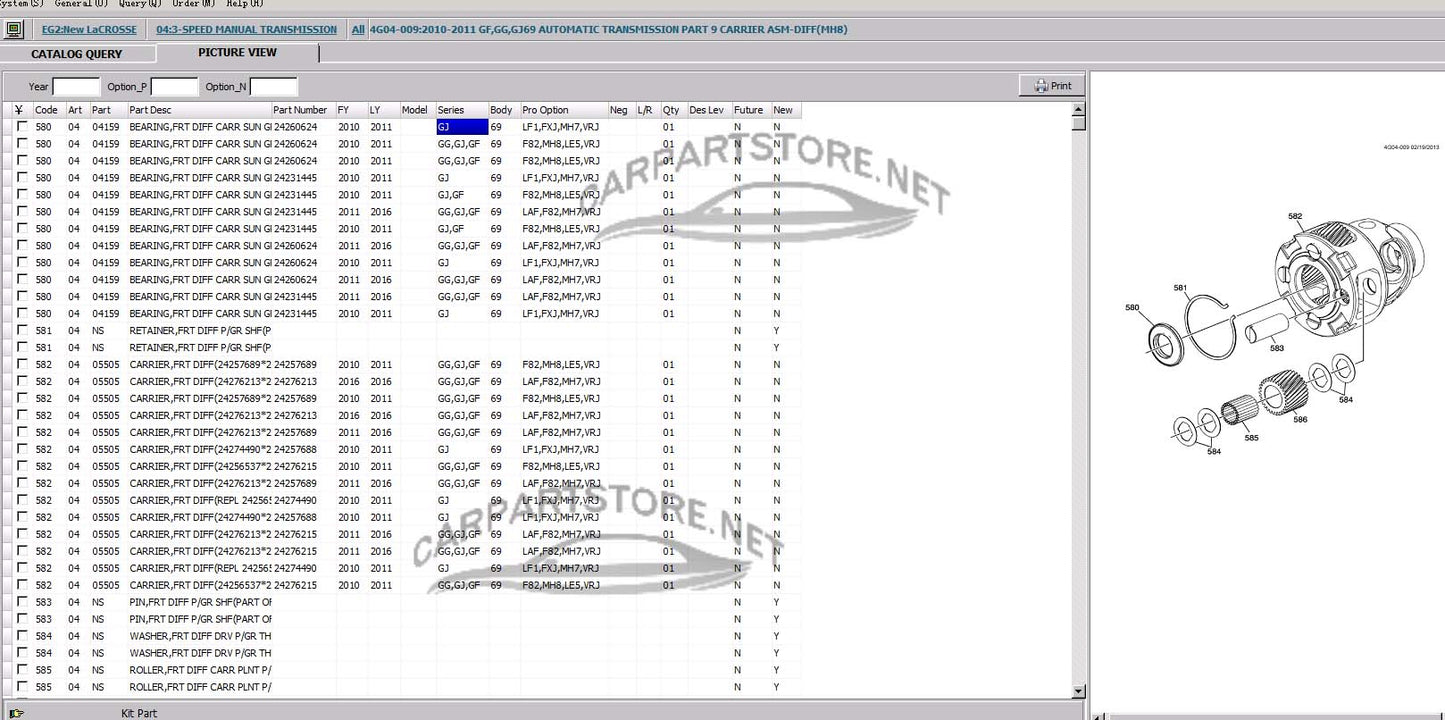
Task: Click the pointing hand icon beside Kit Part
Action: pyautogui.click(x=16, y=713)
